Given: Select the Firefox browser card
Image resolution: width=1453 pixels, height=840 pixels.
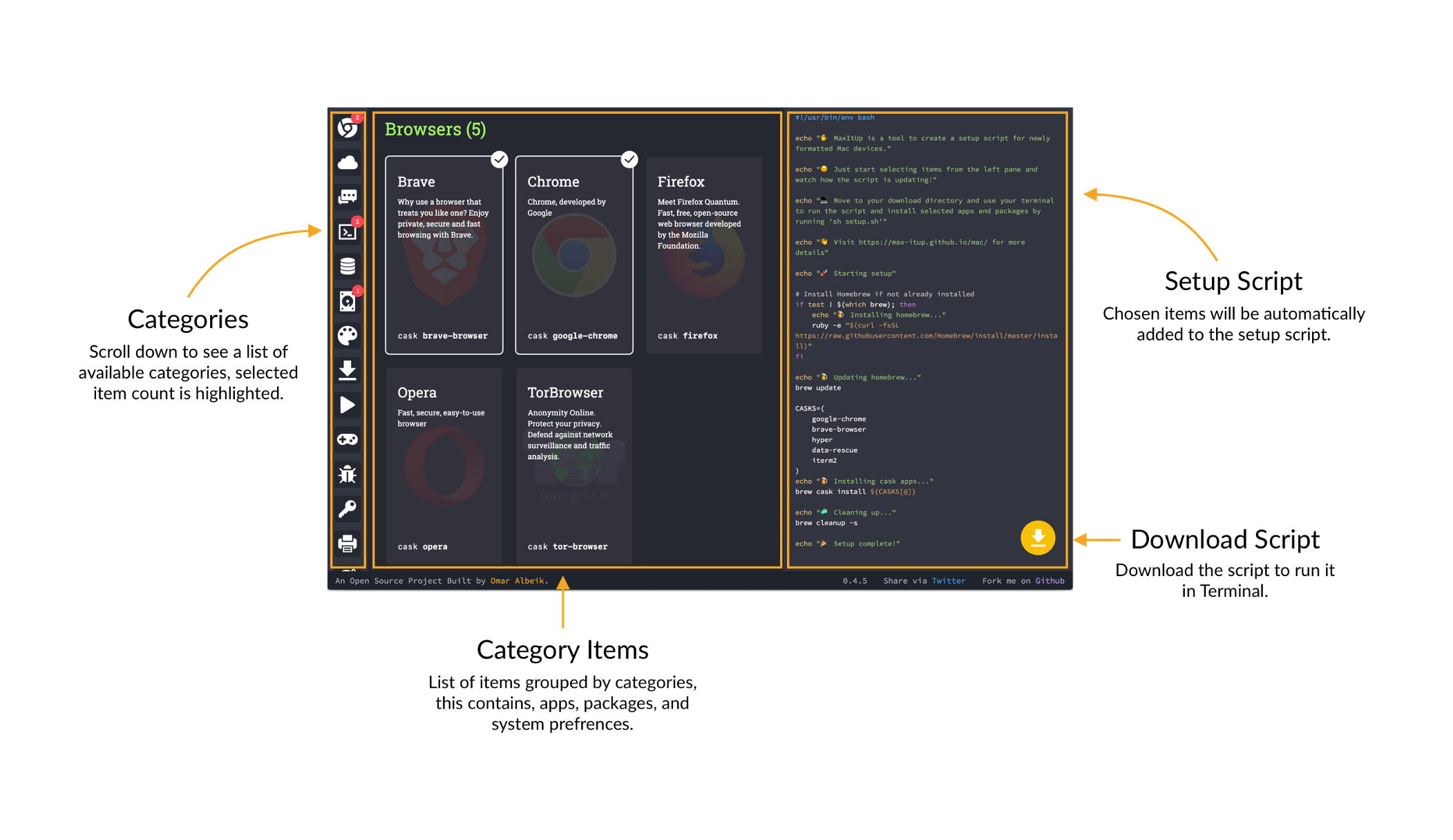Looking at the screenshot, I should point(703,256).
